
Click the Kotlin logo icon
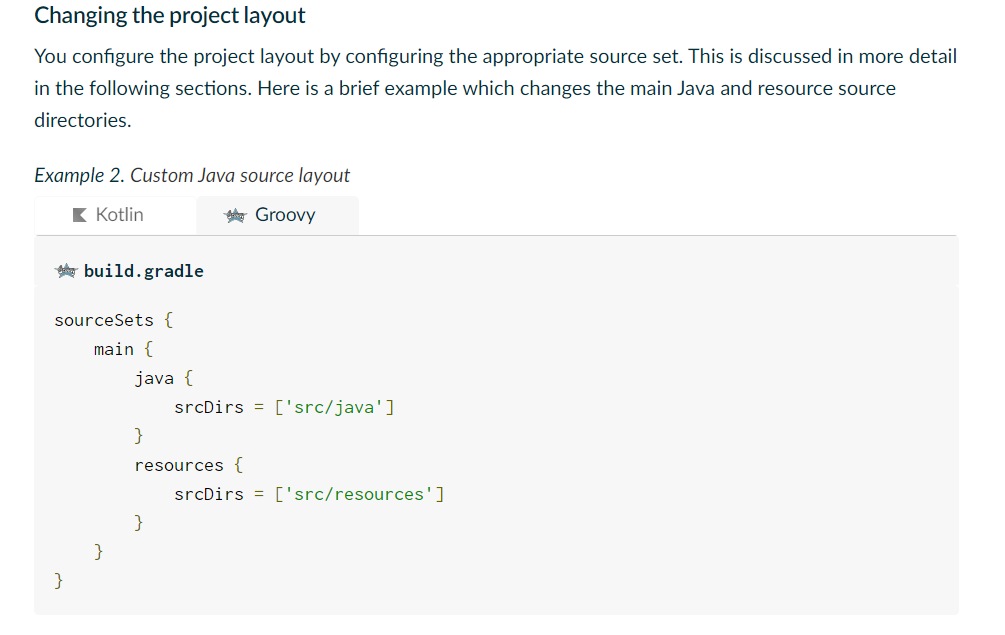[80, 215]
